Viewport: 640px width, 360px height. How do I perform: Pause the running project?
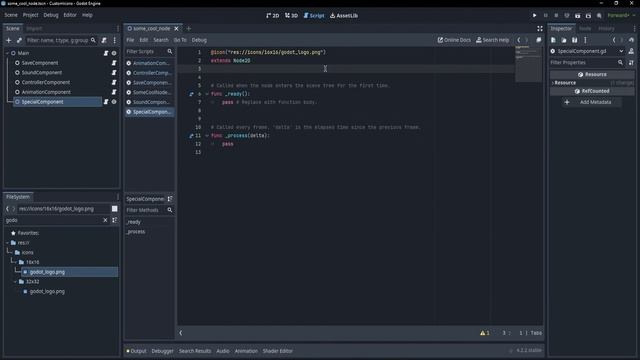click(x=545, y=16)
